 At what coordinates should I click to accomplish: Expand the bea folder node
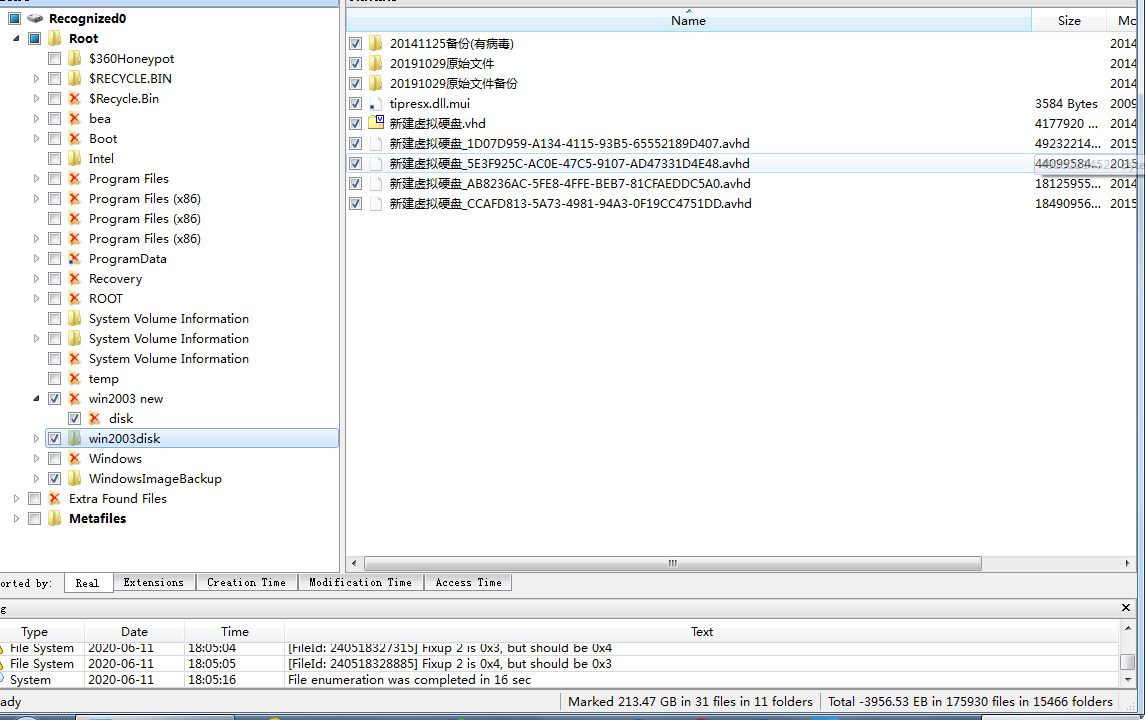coord(37,118)
